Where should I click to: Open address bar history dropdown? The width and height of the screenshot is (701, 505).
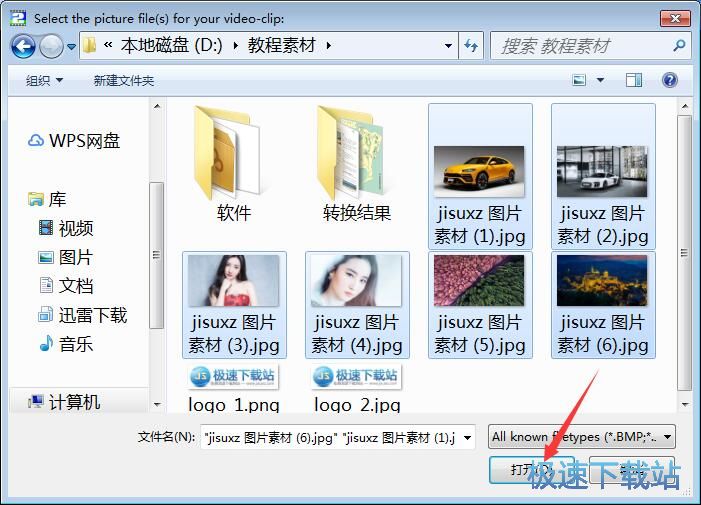click(448, 46)
